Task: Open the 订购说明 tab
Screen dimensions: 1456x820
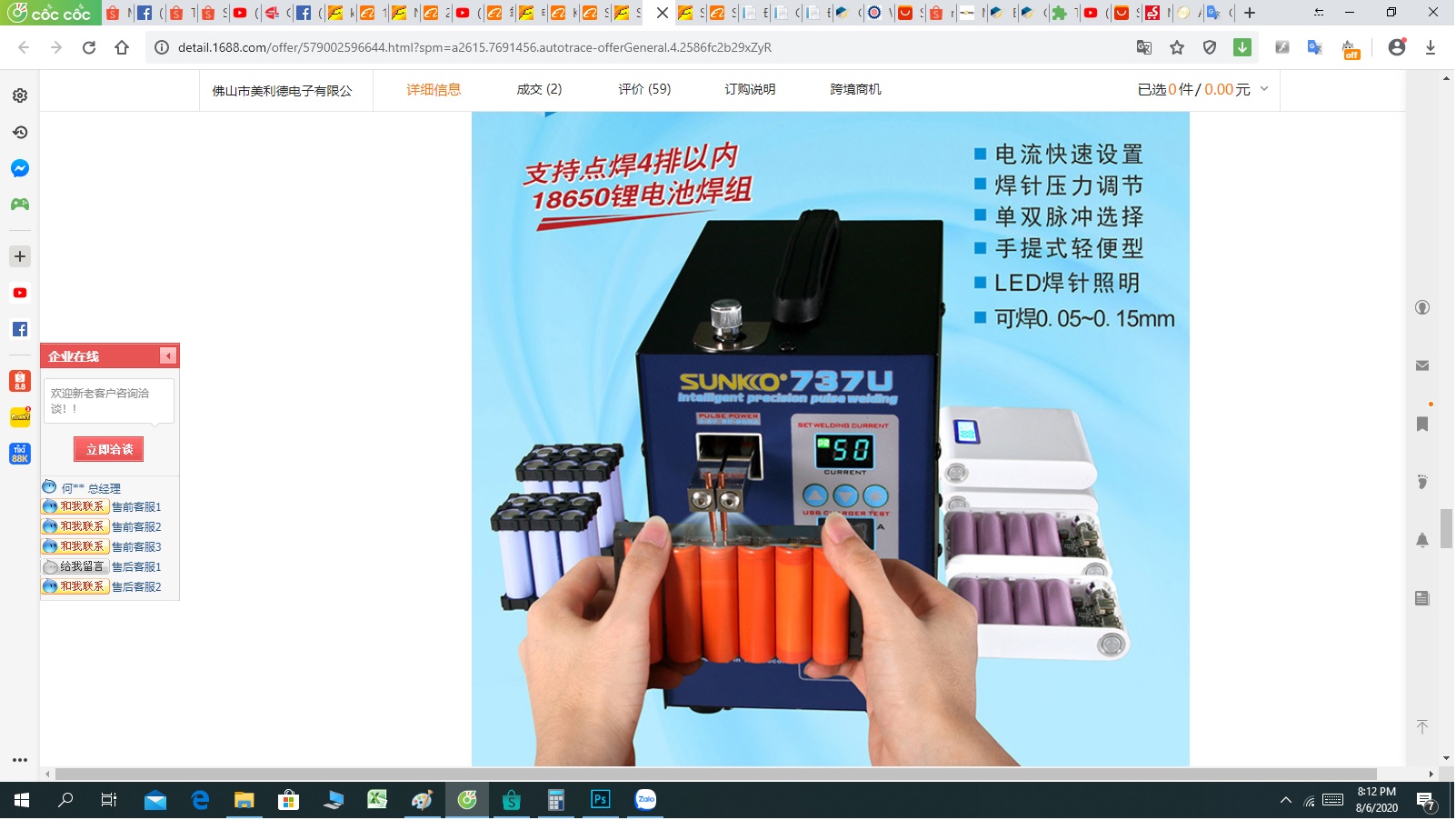Action: click(750, 89)
